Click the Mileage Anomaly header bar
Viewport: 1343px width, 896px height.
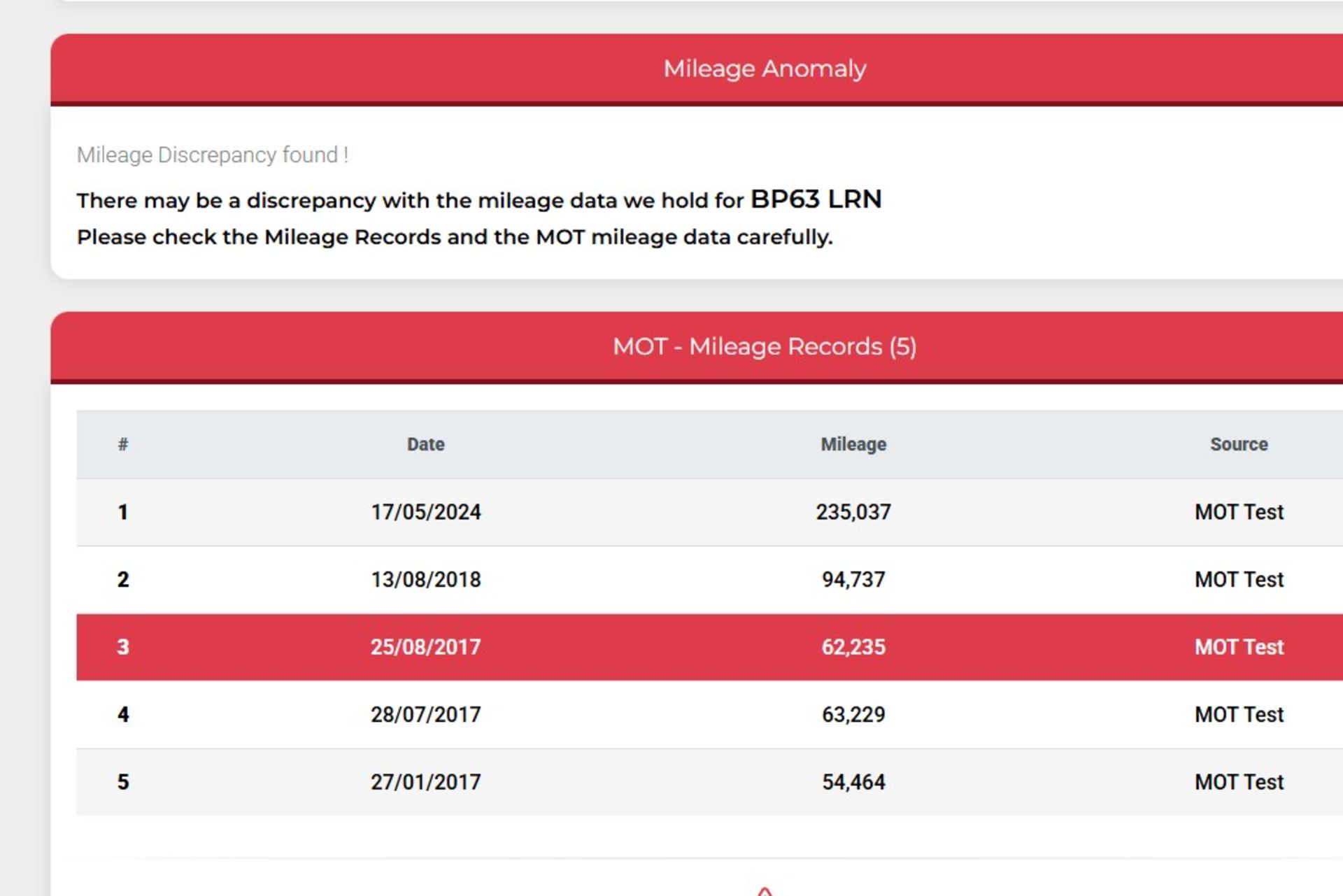[765, 69]
